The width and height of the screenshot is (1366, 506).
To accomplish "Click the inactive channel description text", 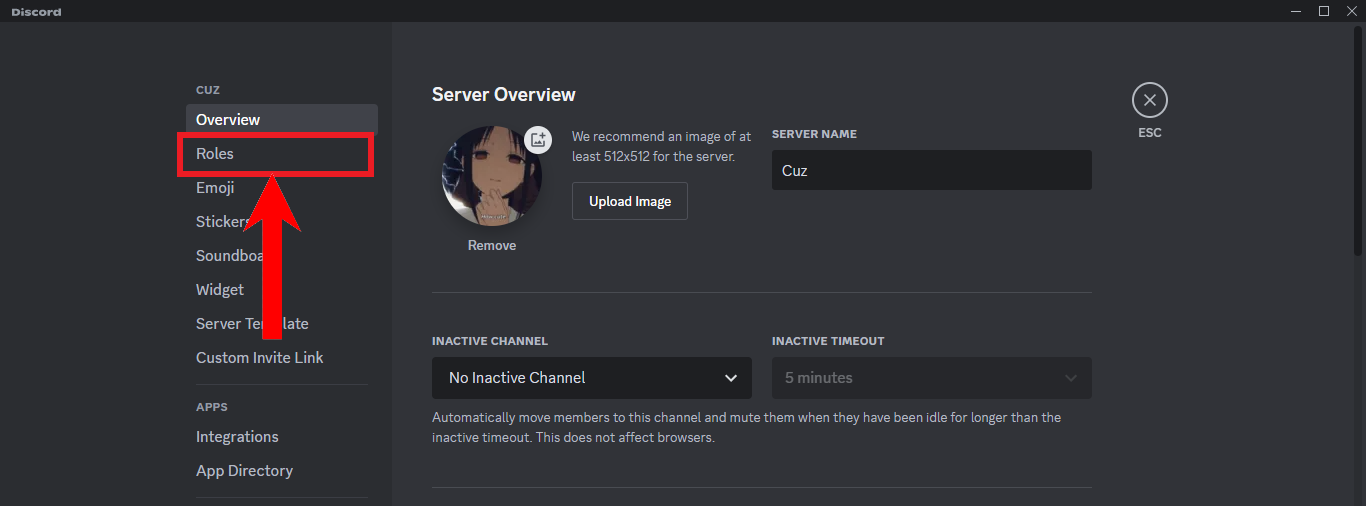I will click(746, 428).
